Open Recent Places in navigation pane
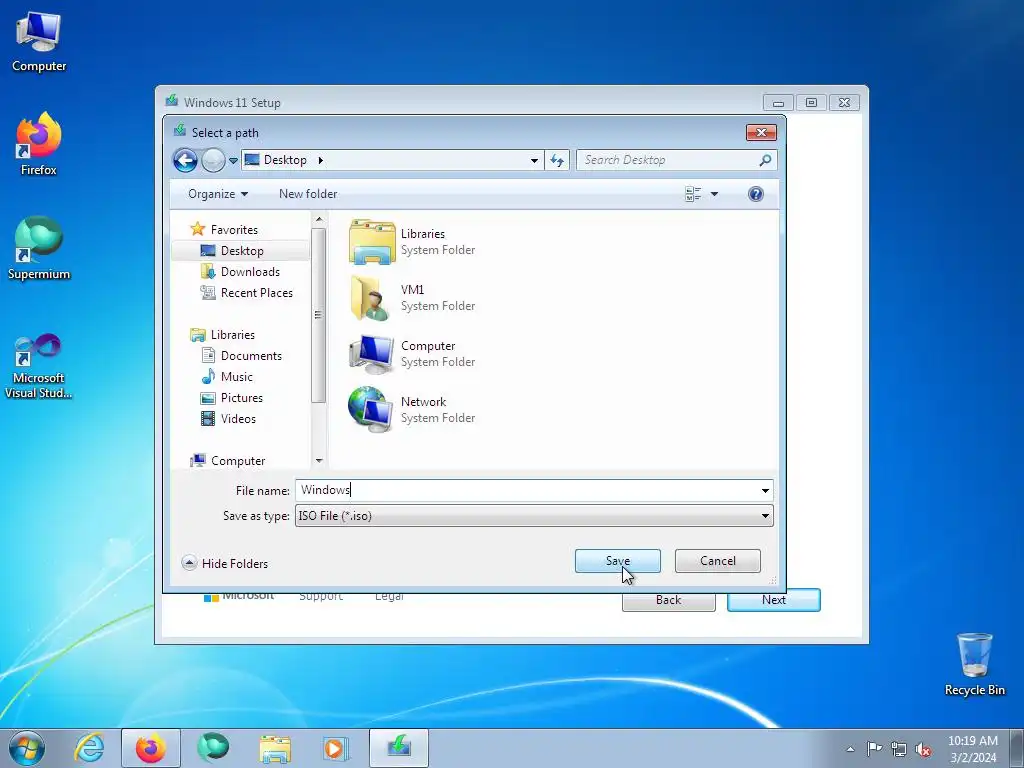The width and height of the screenshot is (1024, 768). tap(257, 293)
